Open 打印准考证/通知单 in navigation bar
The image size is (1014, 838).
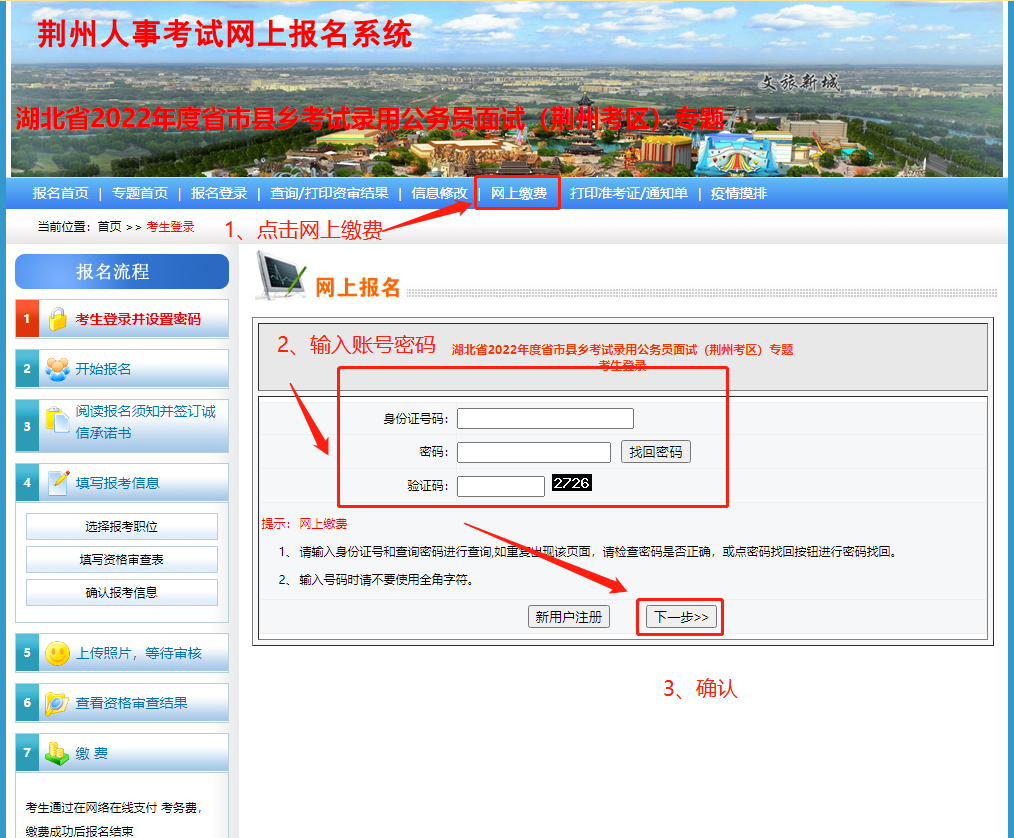click(628, 193)
